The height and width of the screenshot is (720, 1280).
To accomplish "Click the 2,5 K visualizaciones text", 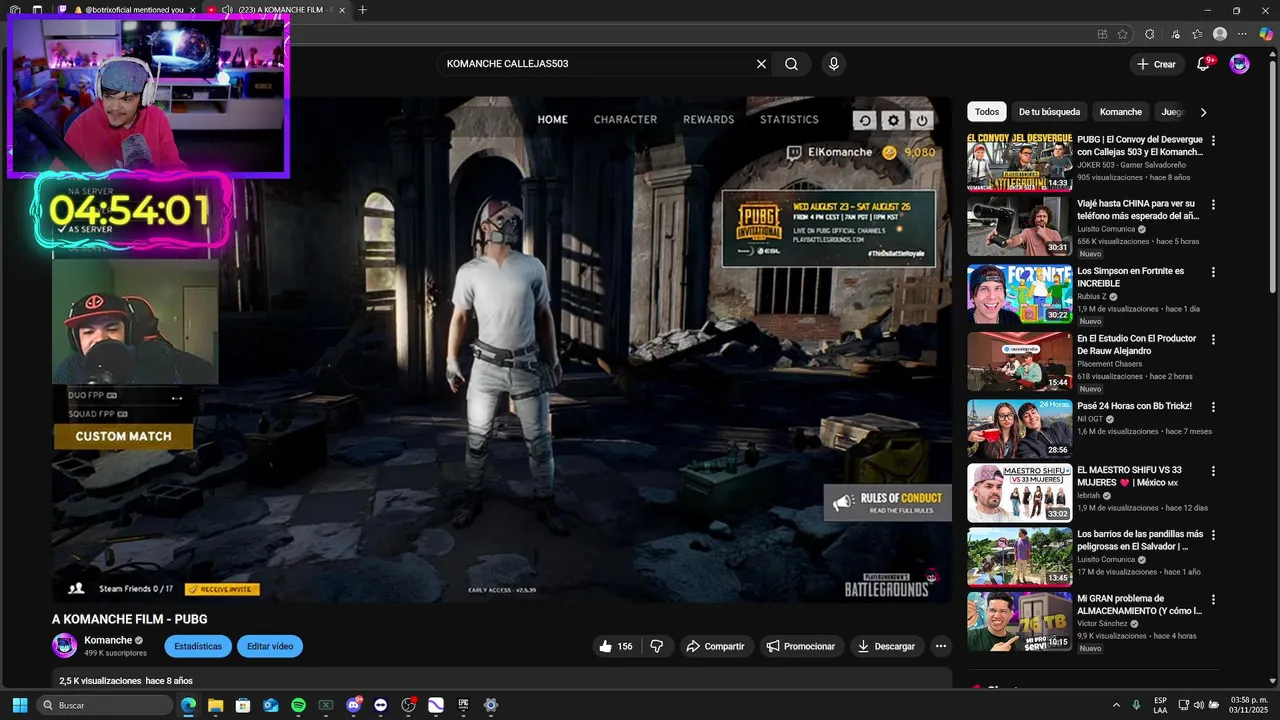I will [100, 681].
